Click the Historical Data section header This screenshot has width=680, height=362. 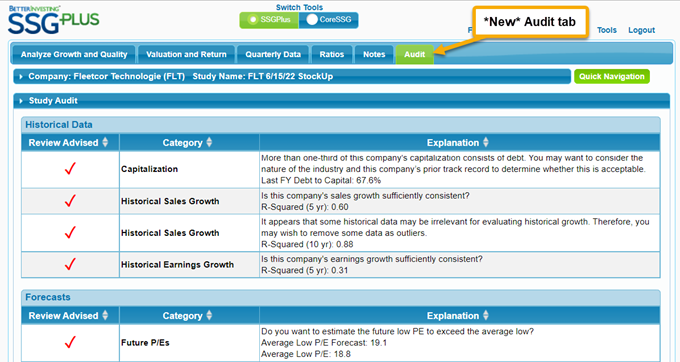click(x=340, y=125)
